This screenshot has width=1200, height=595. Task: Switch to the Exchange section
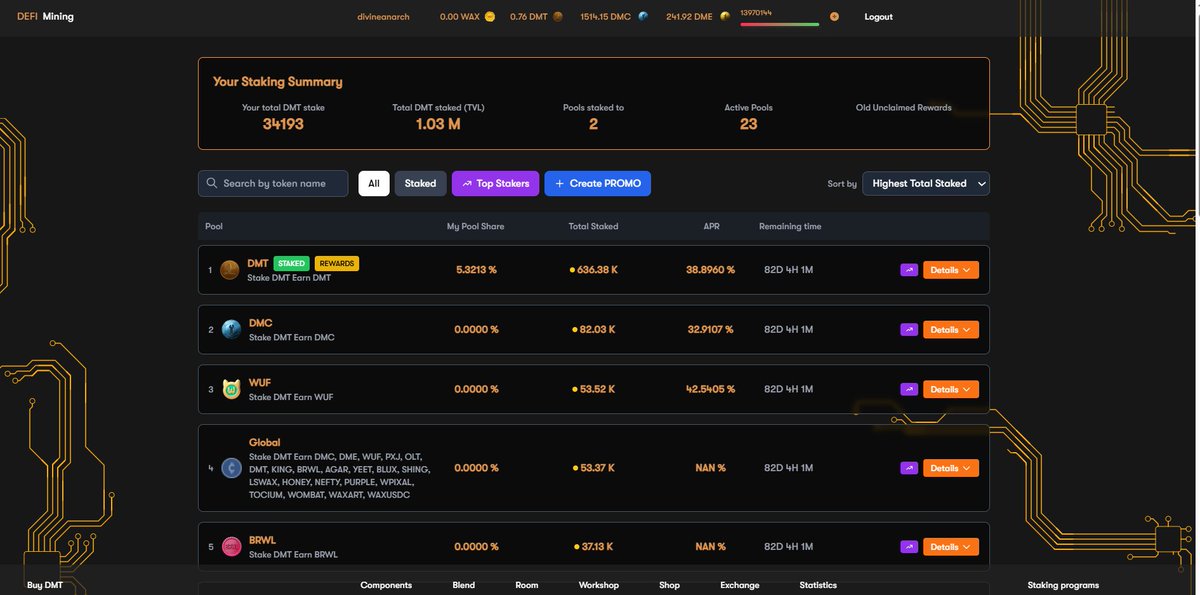[739, 585]
